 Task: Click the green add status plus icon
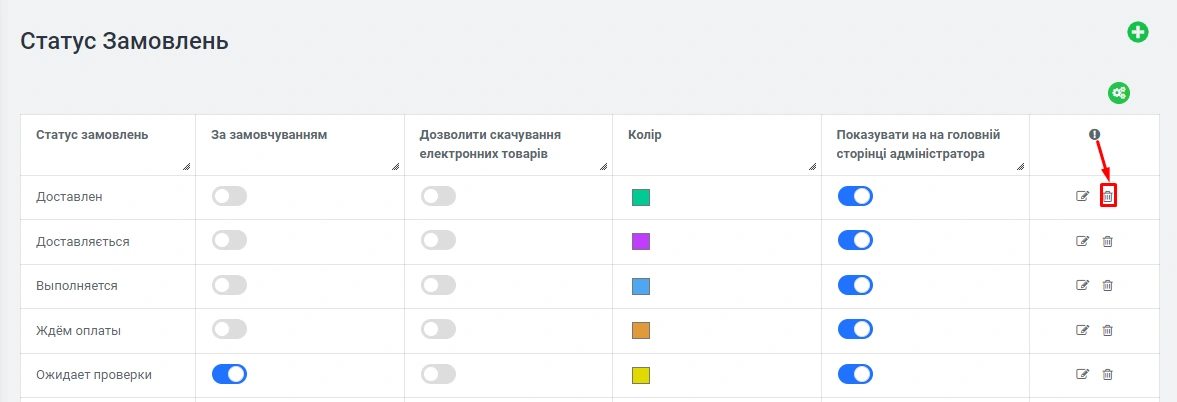pos(1138,32)
